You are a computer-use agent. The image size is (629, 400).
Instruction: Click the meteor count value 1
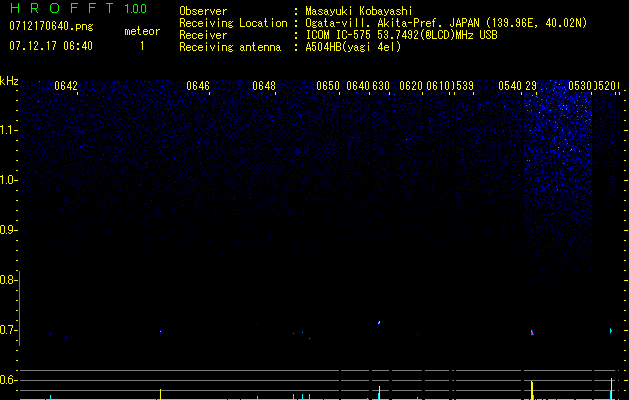tap(142, 46)
